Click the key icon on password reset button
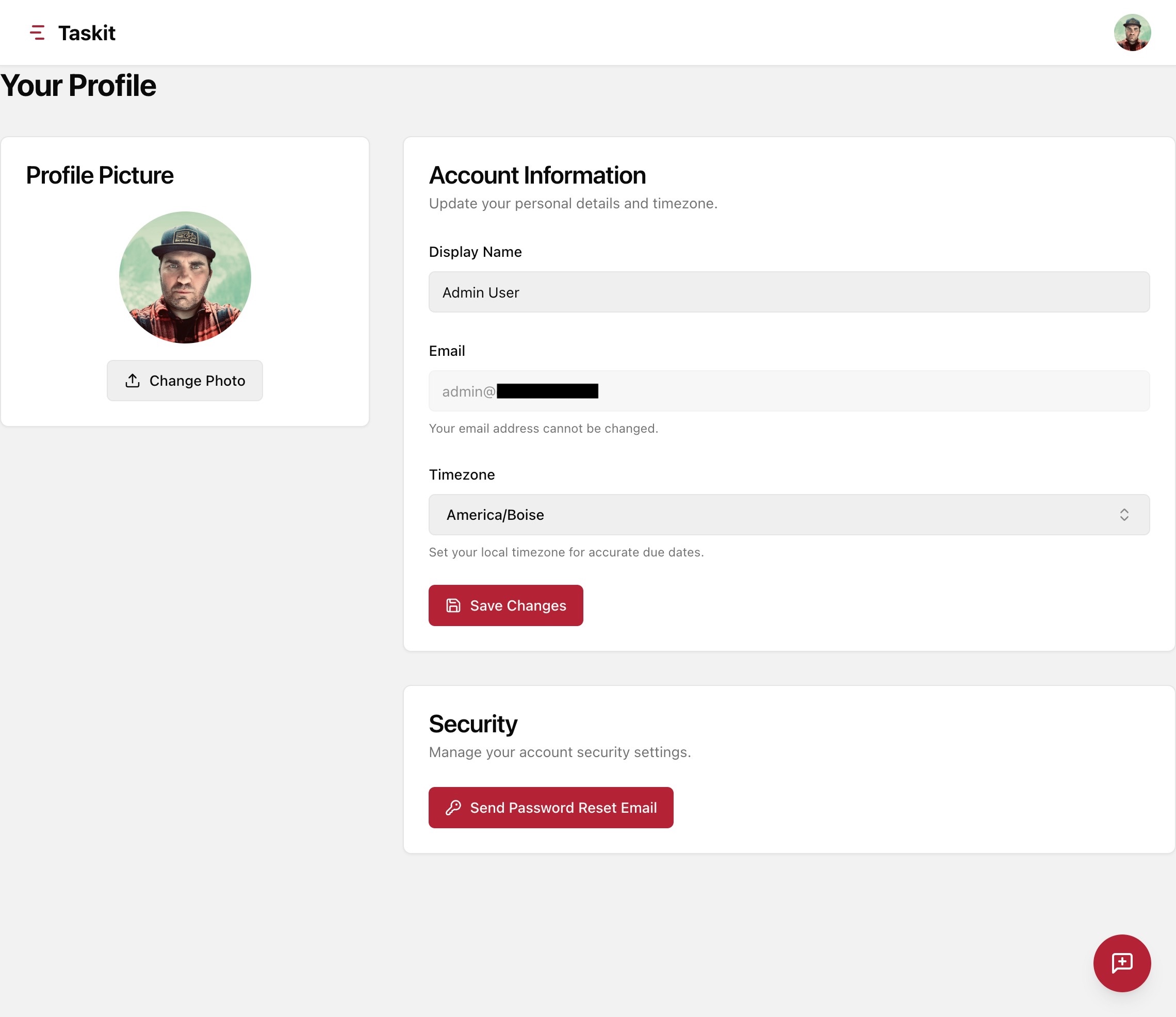1176x1017 pixels. (x=453, y=807)
